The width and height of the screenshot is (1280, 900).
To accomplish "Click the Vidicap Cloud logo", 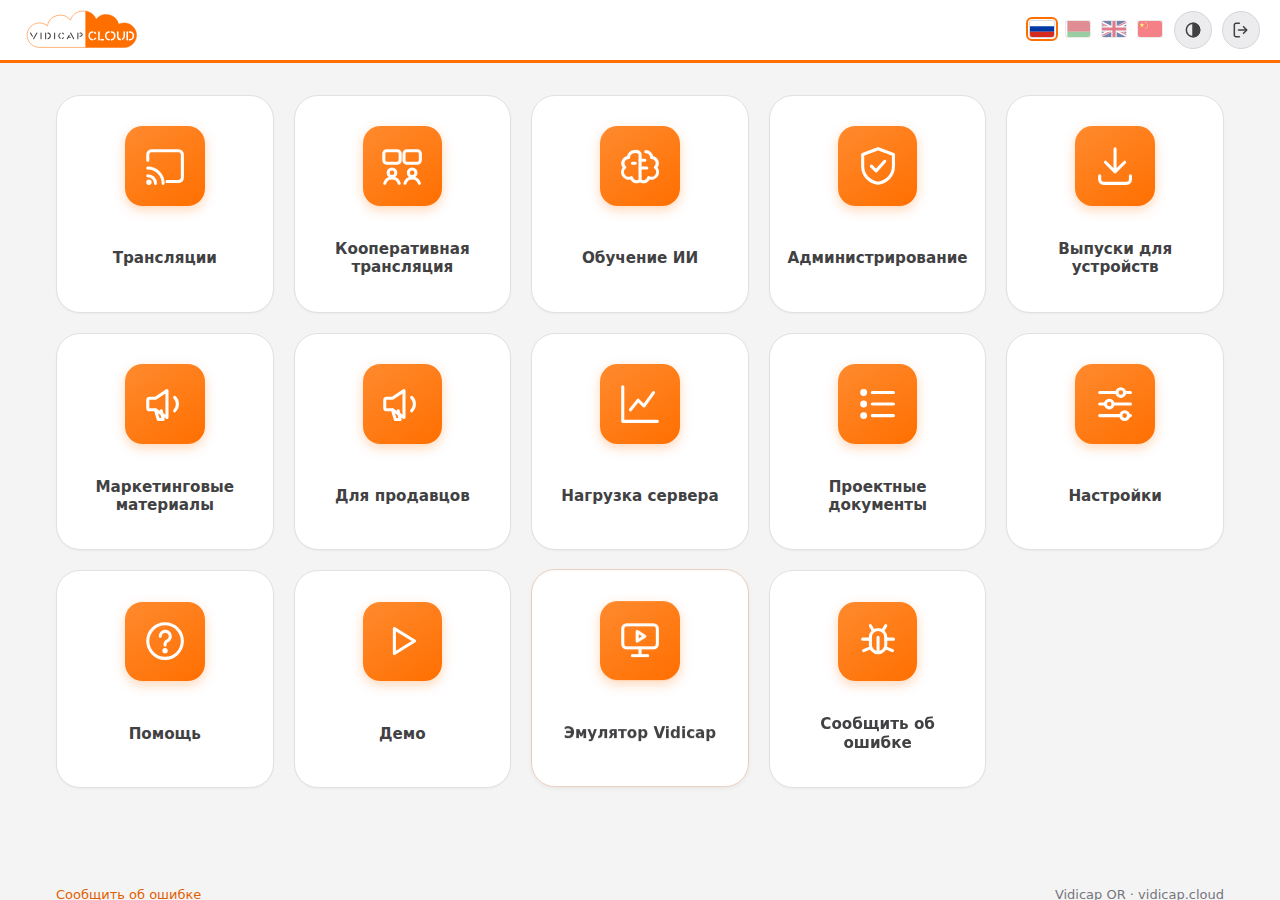I will coord(82,30).
